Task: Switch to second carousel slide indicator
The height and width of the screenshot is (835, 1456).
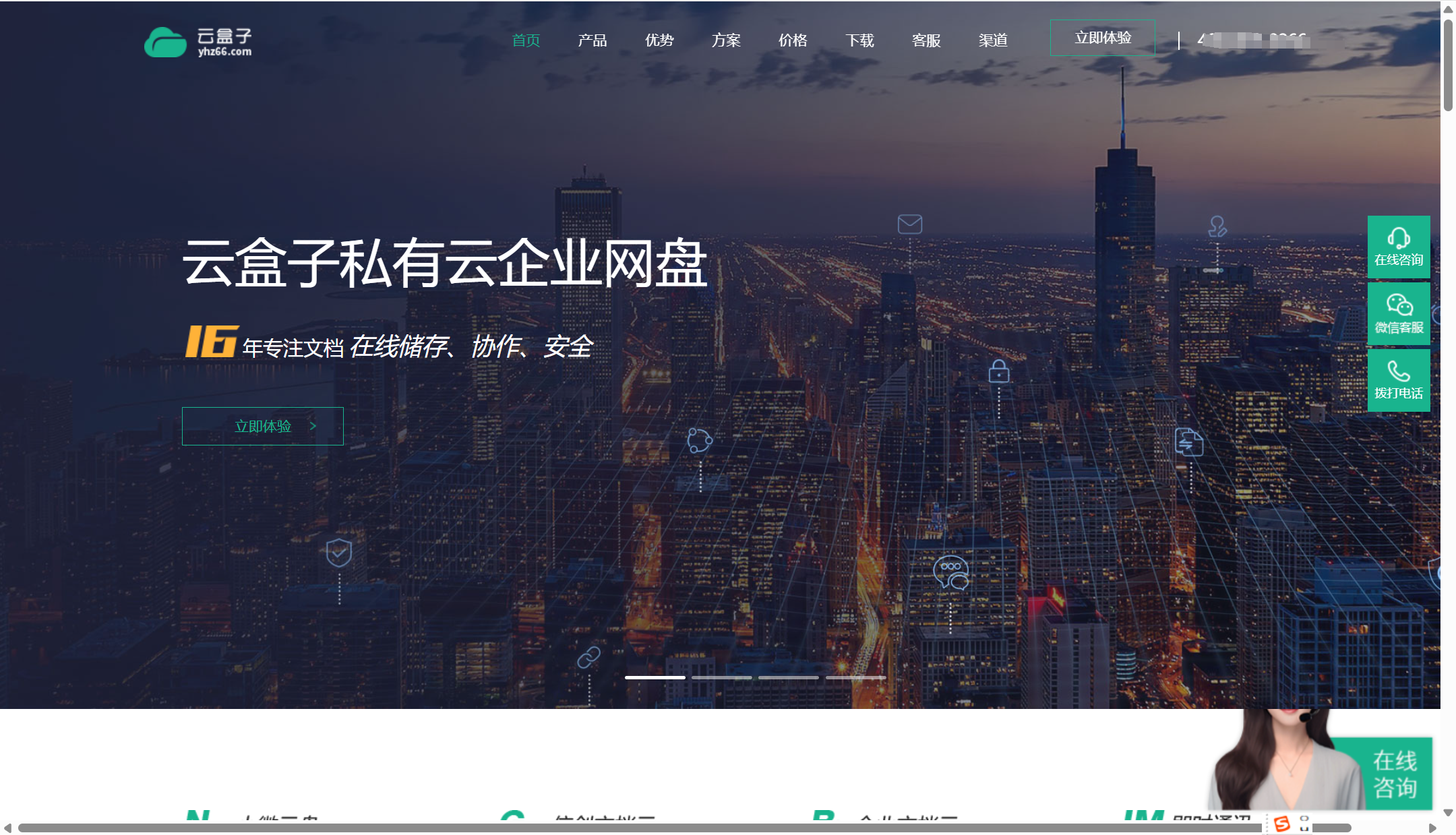Action: [721, 677]
